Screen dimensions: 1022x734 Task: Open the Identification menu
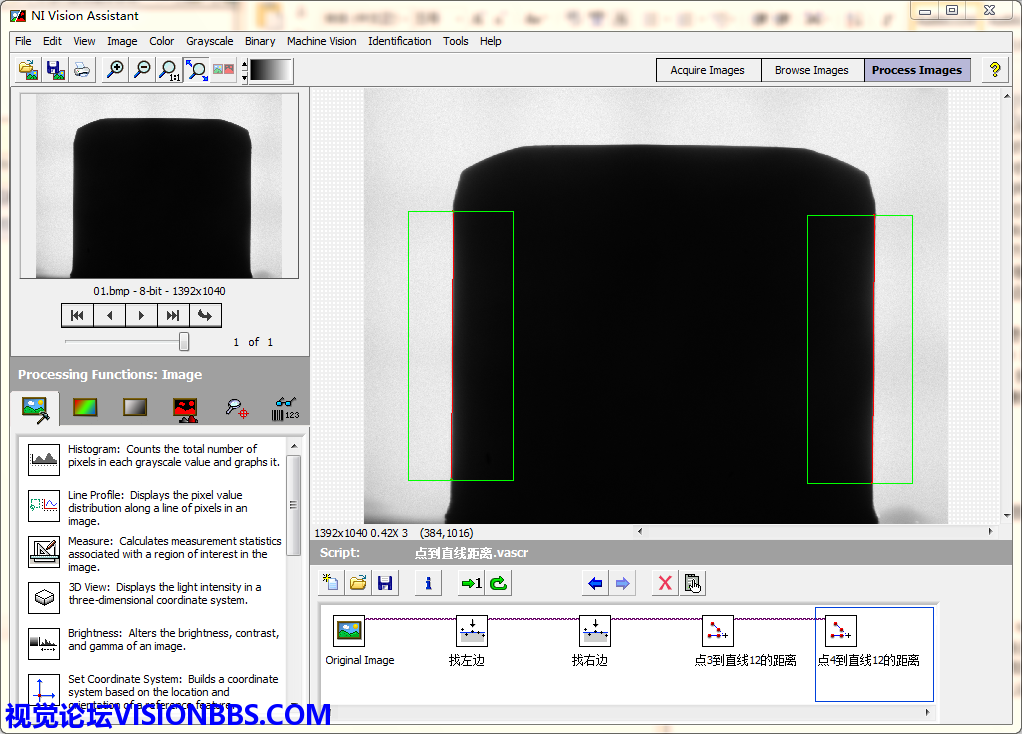pos(400,41)
